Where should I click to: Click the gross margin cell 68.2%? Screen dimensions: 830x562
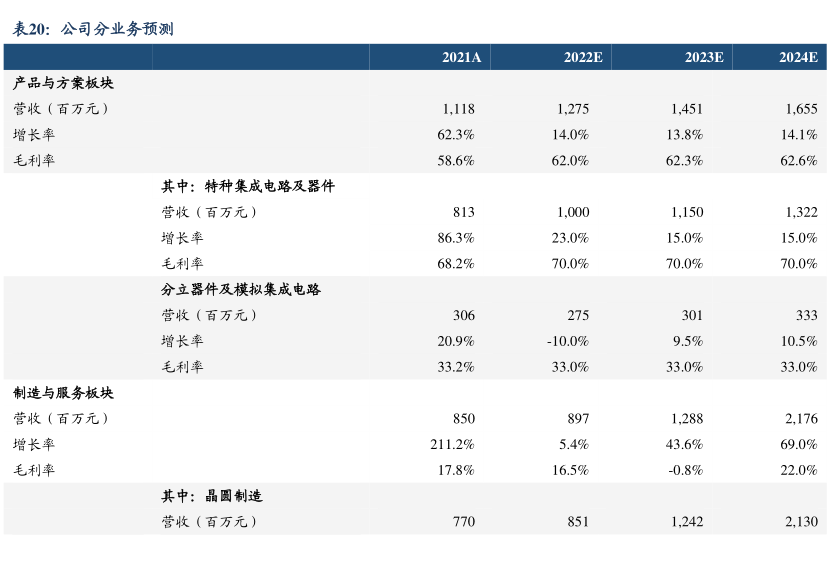pos(456,264)
